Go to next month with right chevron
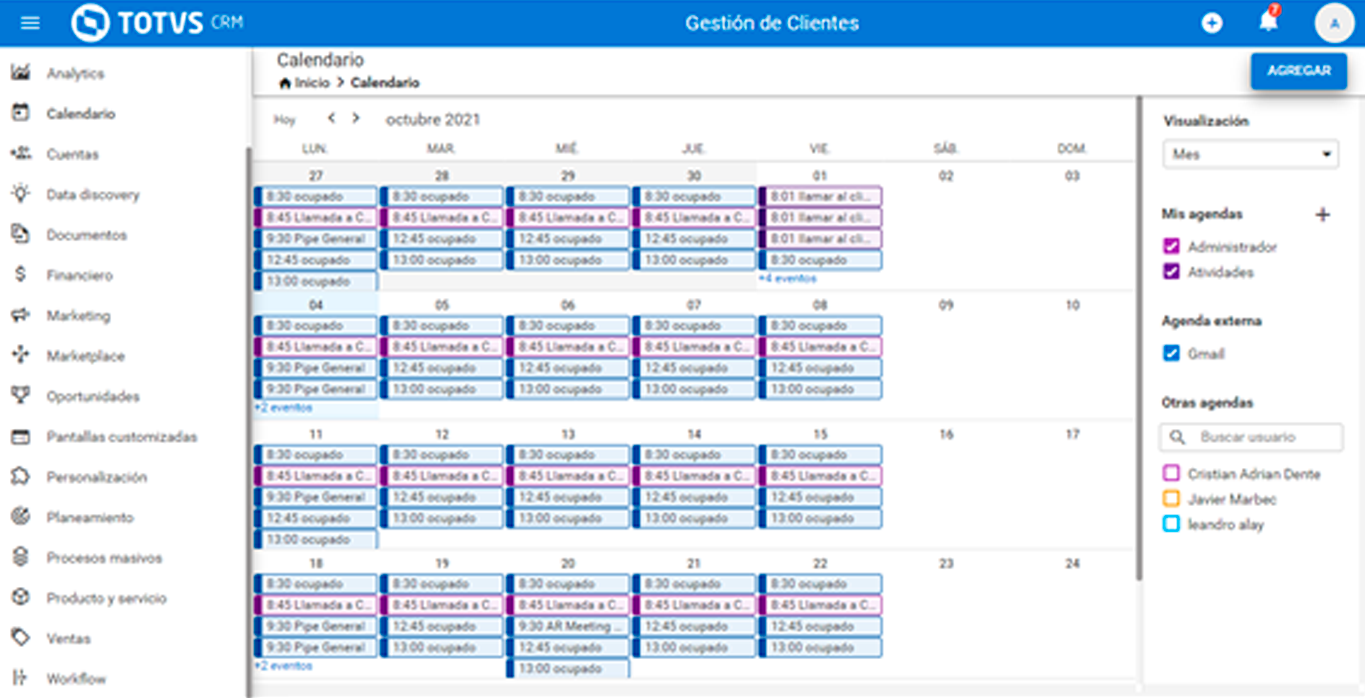Screen dimensions: 1365x698 (355, 119)
